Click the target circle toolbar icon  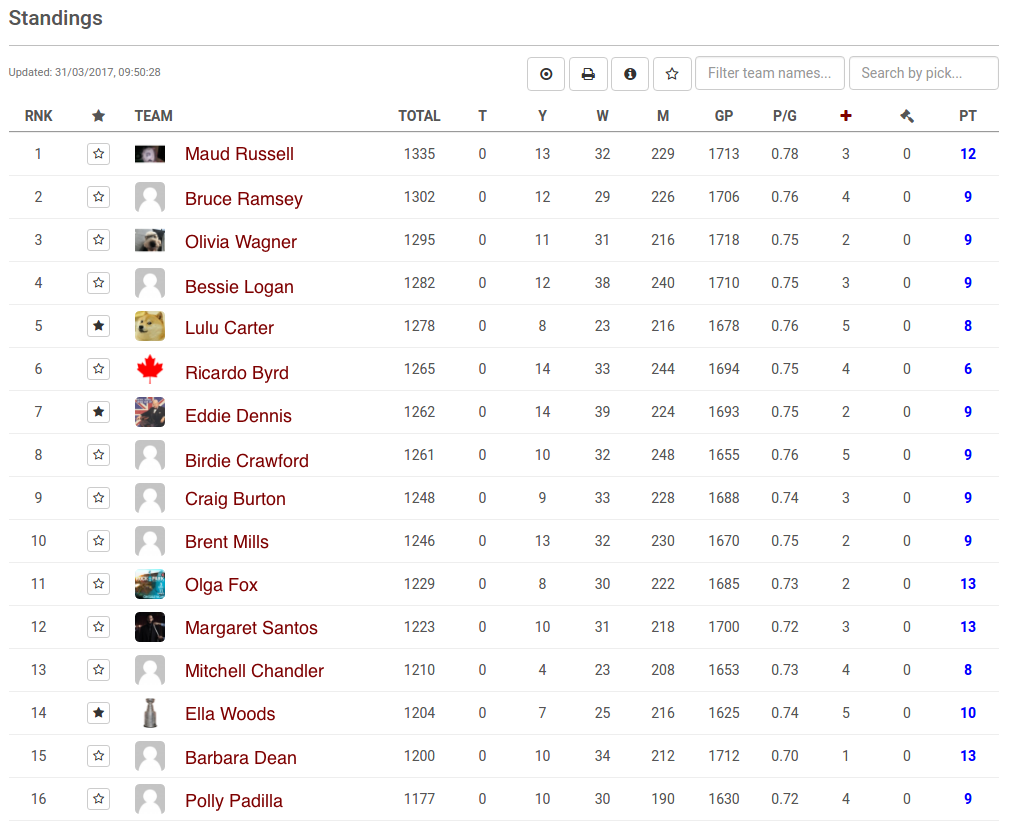point(546,74)
